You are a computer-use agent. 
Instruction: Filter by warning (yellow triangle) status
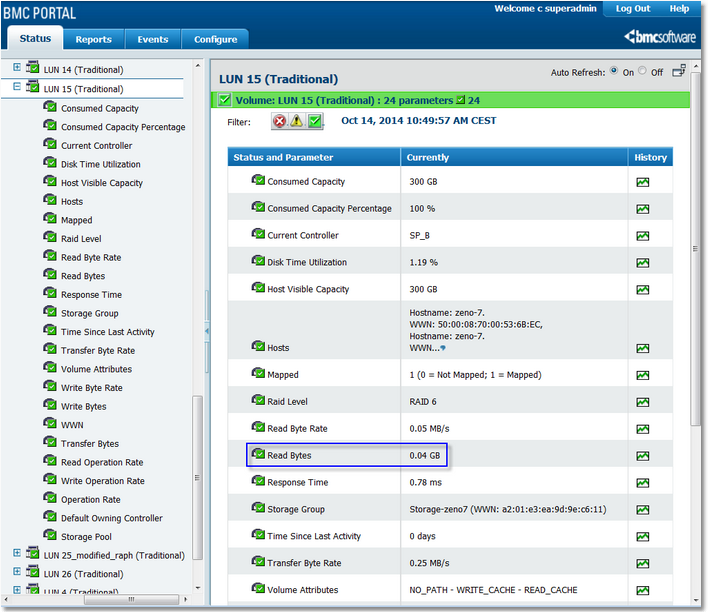pos(297,121)
